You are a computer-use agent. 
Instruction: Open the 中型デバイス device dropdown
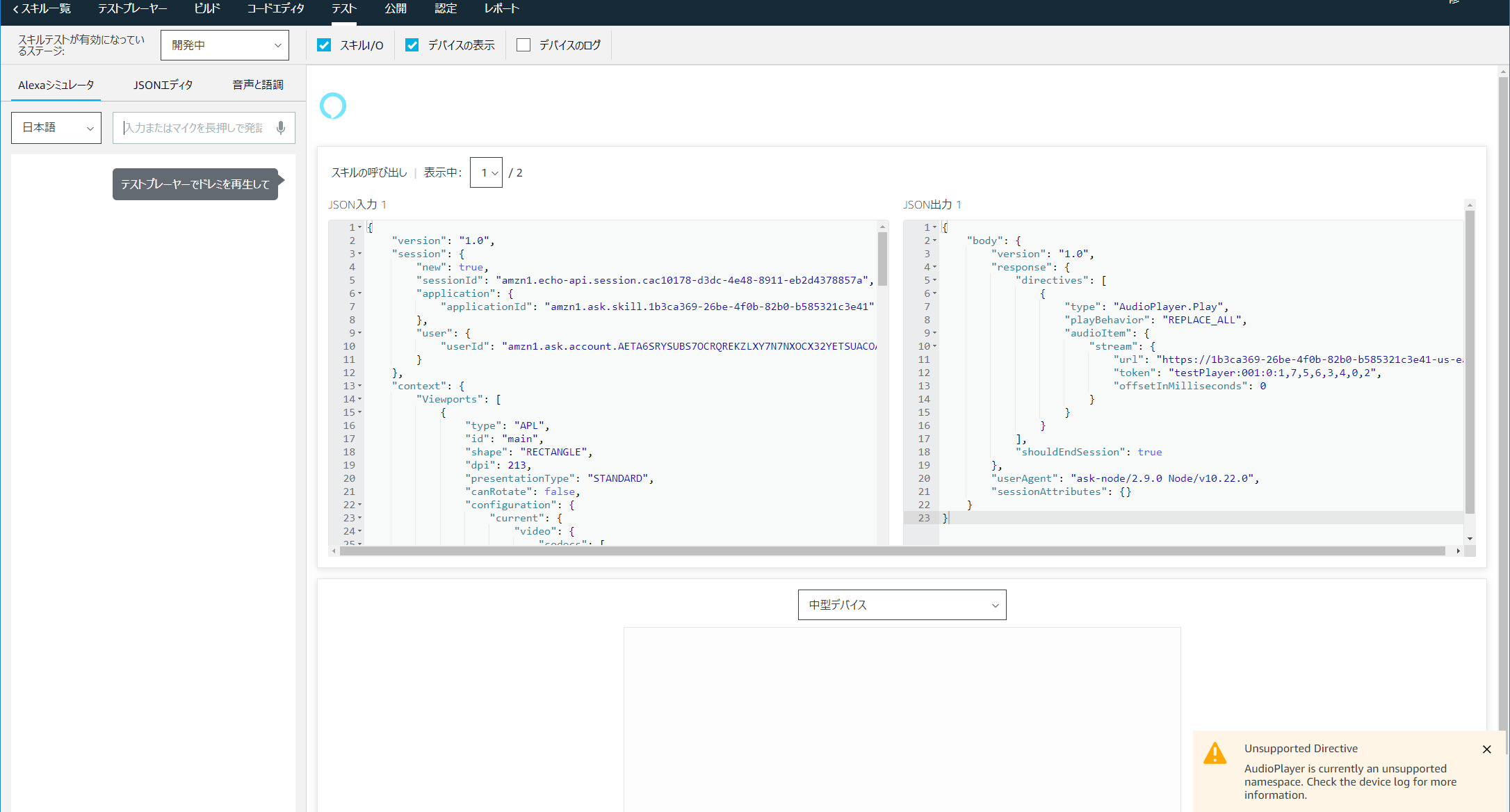tap(902, 605)
